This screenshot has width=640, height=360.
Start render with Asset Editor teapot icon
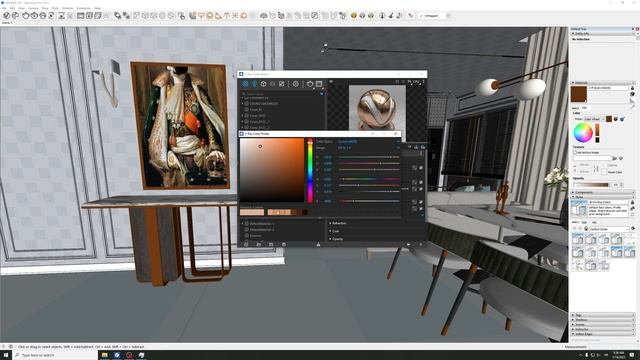(x=310, y=84)
